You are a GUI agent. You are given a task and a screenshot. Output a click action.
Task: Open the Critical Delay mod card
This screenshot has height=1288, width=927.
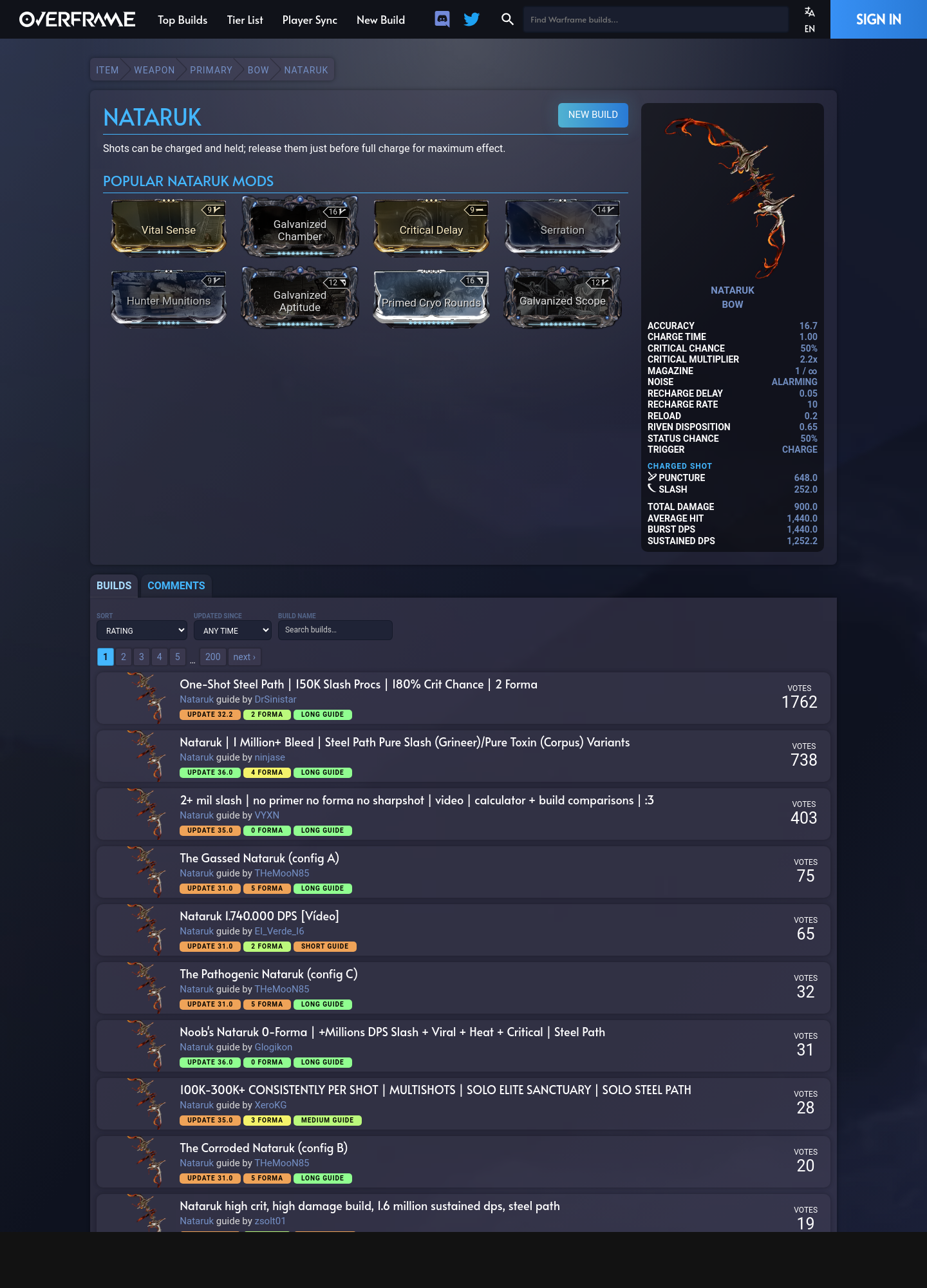pos(431,227)
